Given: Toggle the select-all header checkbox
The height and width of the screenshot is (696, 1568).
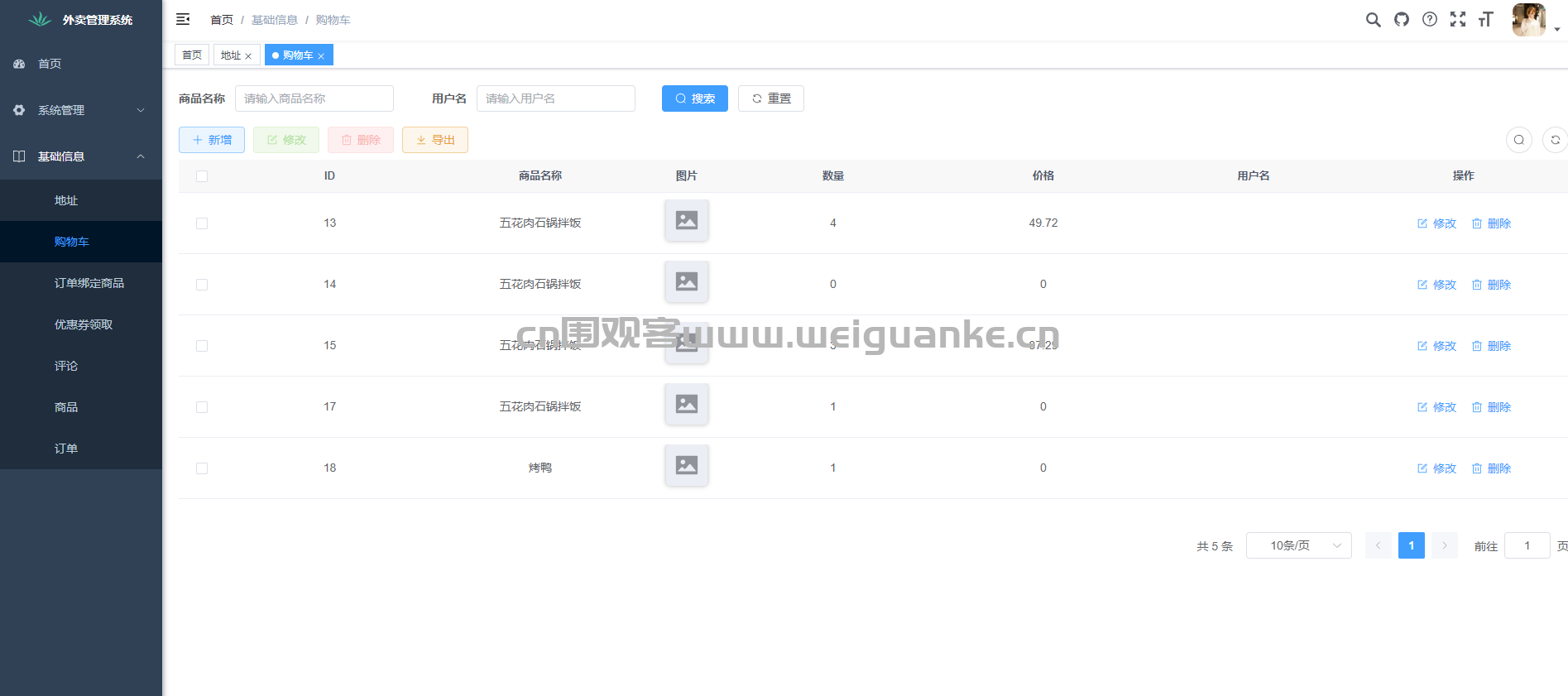Looking at the screenshot, I should coord(202,176).
